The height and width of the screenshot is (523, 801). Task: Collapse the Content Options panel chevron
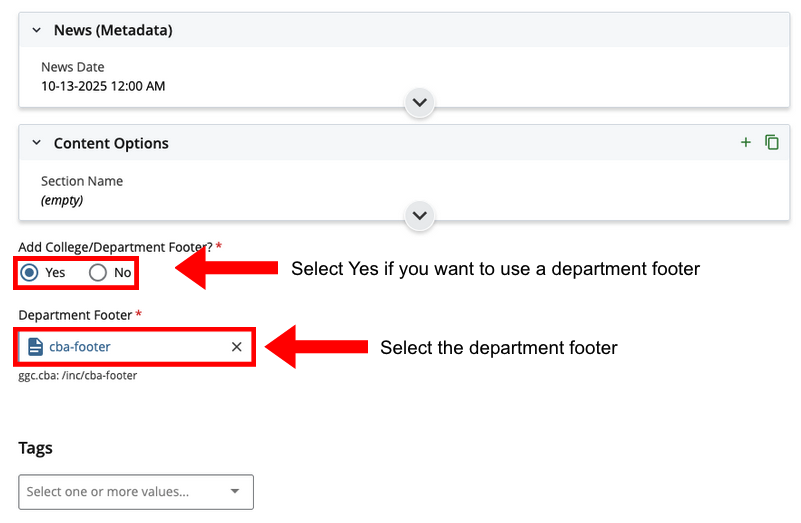coord(37,144)
